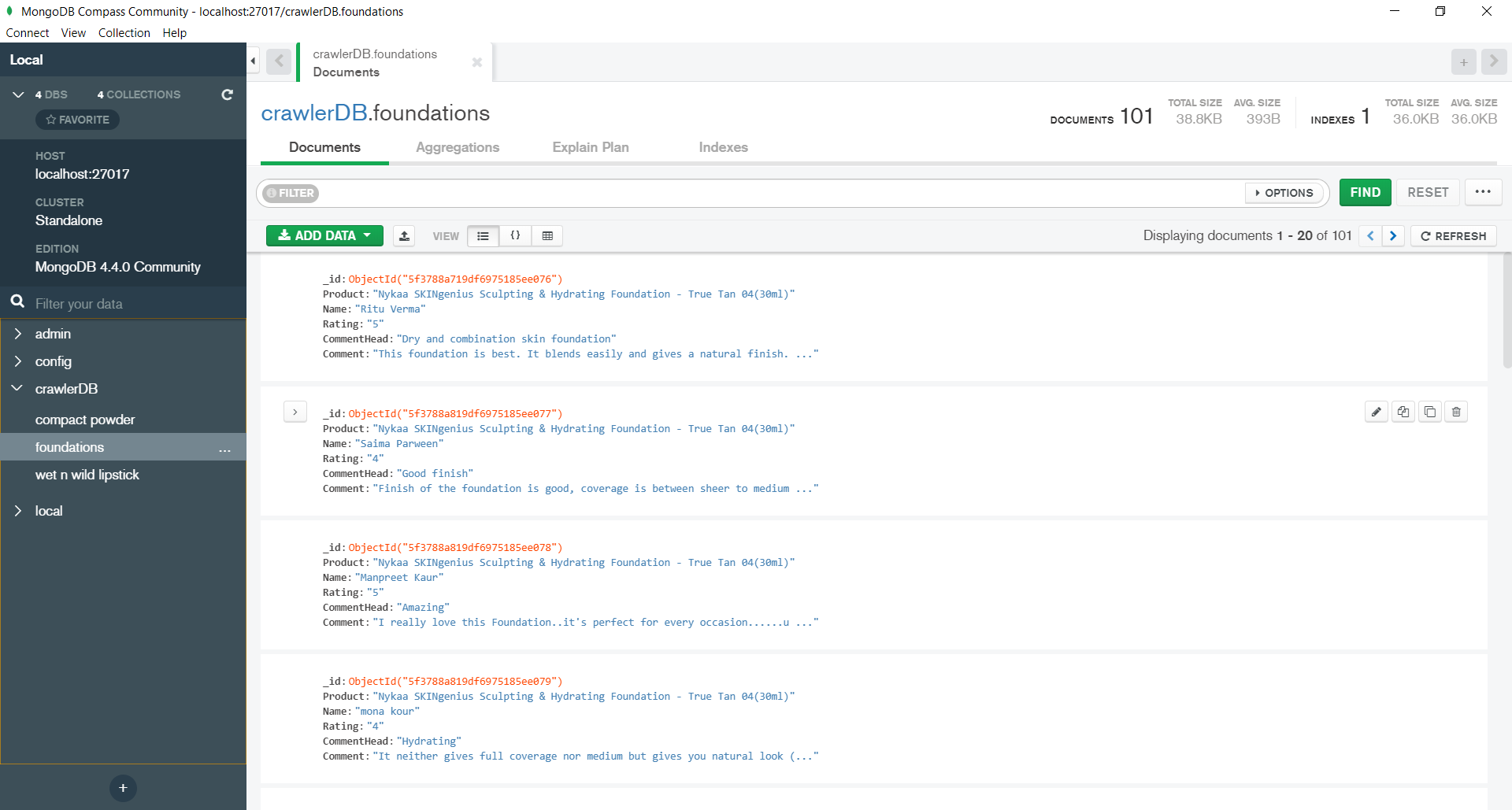The width and height of the screenshot is (1512, 810).
Task: Collapse the 4 DBS overview chevron
Action: (x=18, y=94)
